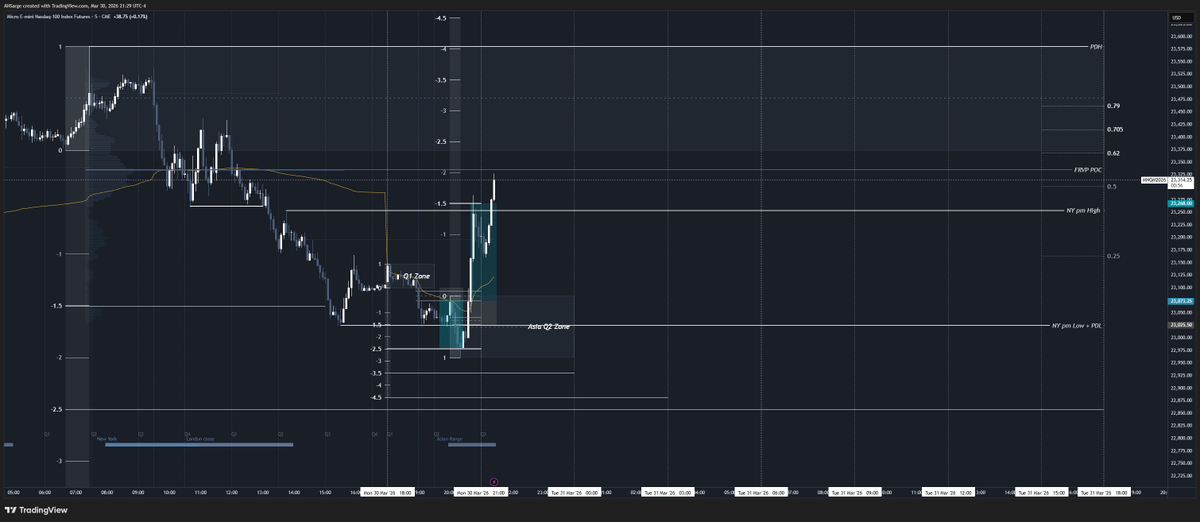
Task: Click the 23,600.00 price axis value
Action: [1181, 36]
